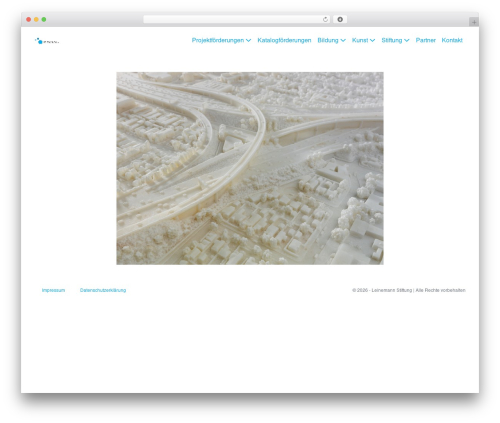Go to the Partner page

[426, 40]
